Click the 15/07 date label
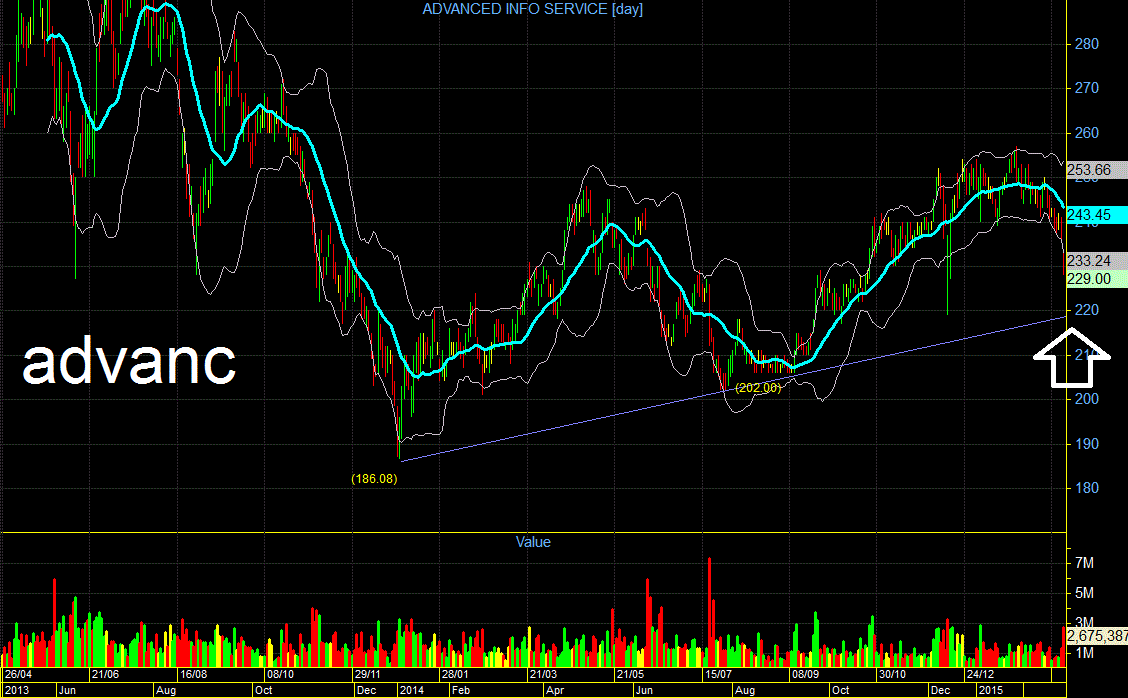 pyautogui.click(x=717, y=674)
